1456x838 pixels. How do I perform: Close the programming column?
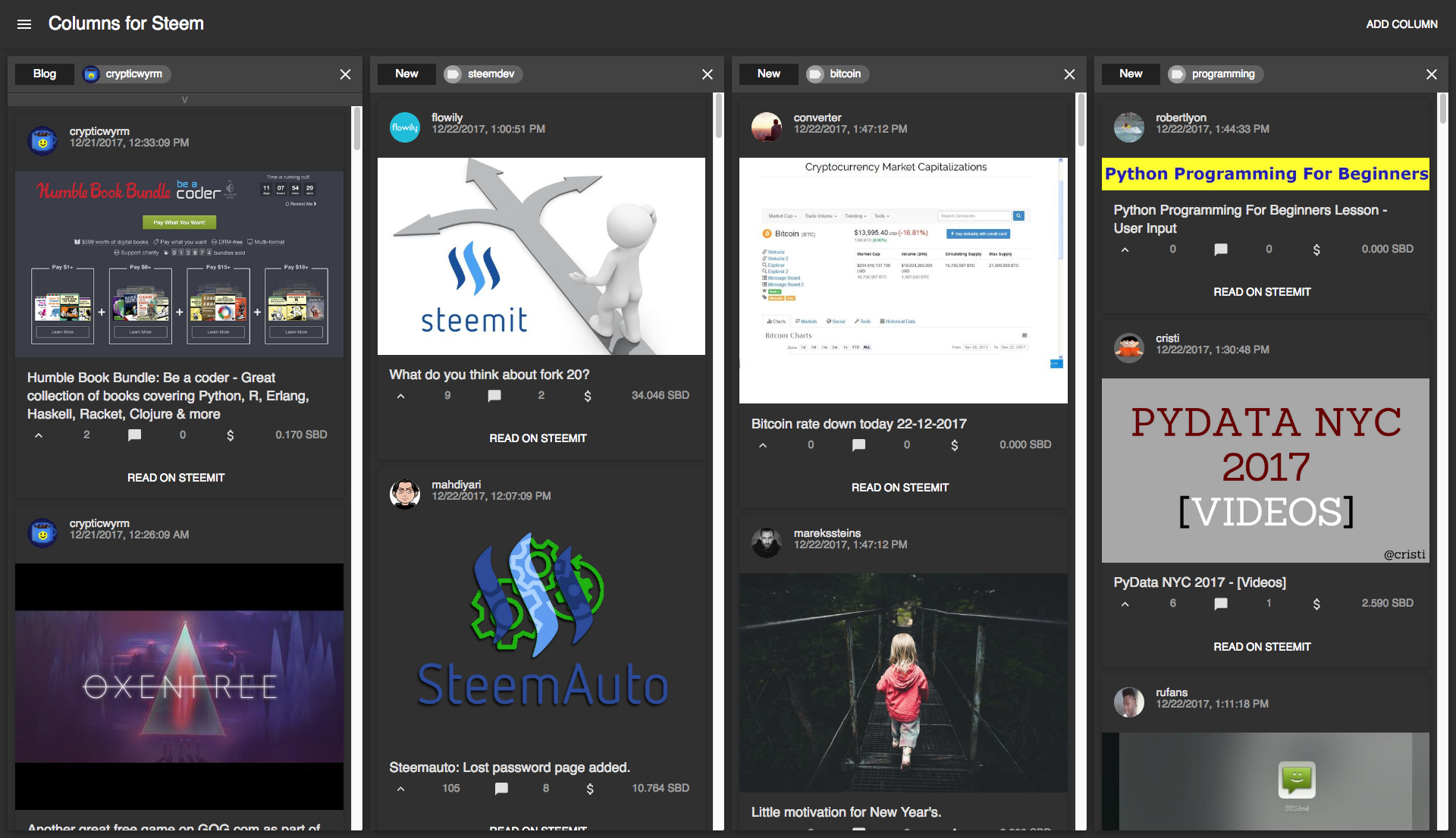1431,74
